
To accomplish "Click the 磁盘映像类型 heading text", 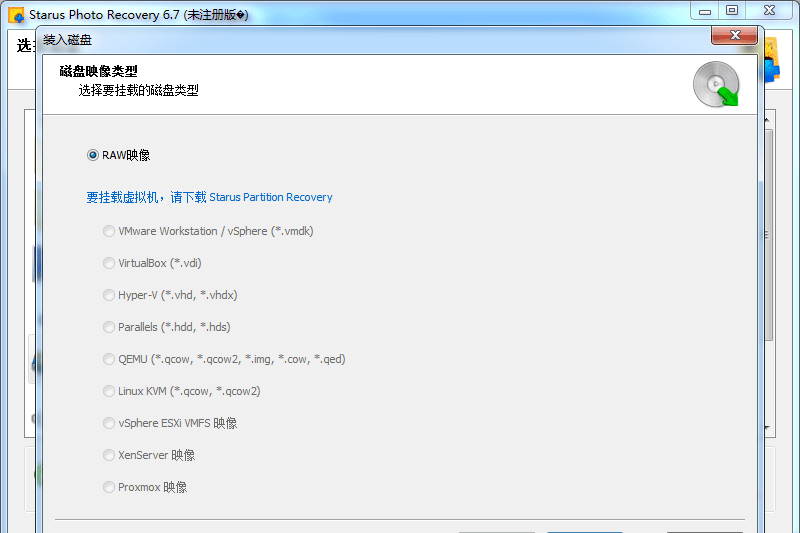I will click(98, 71).
